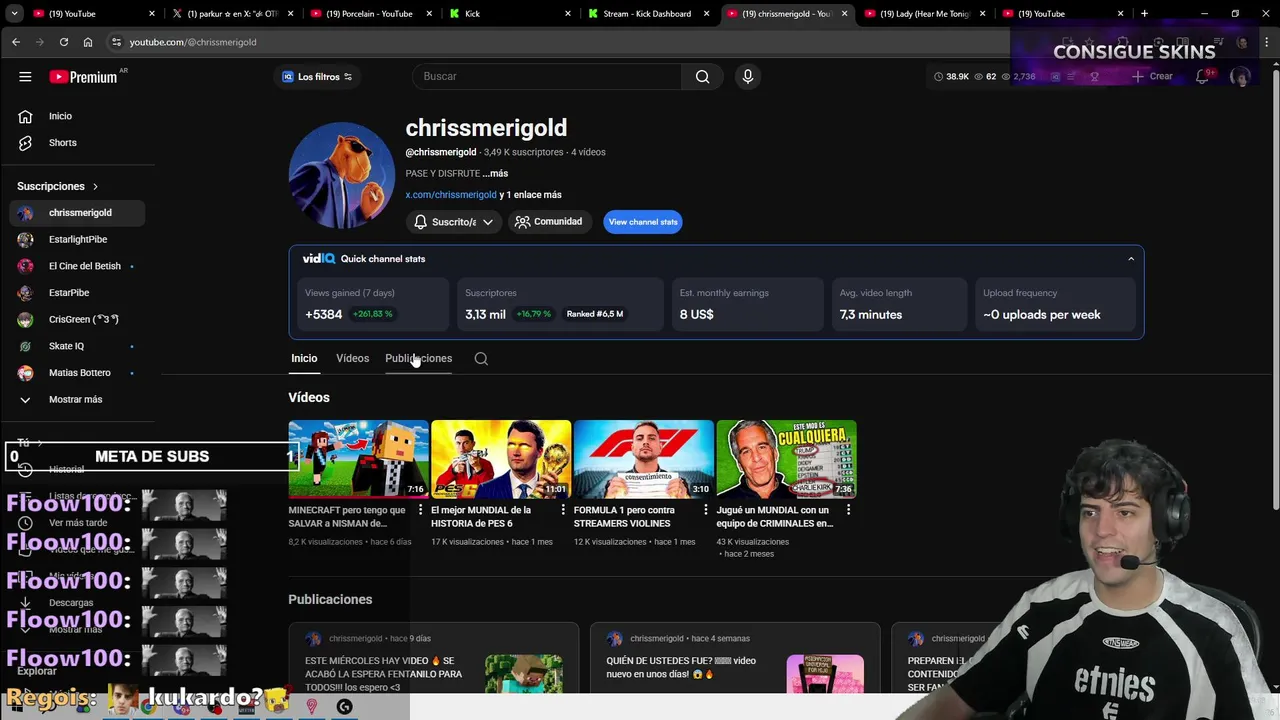1280x720 pixels.
Task: Open options menu for the FORMULA 1 video
Action: [706, 510]
